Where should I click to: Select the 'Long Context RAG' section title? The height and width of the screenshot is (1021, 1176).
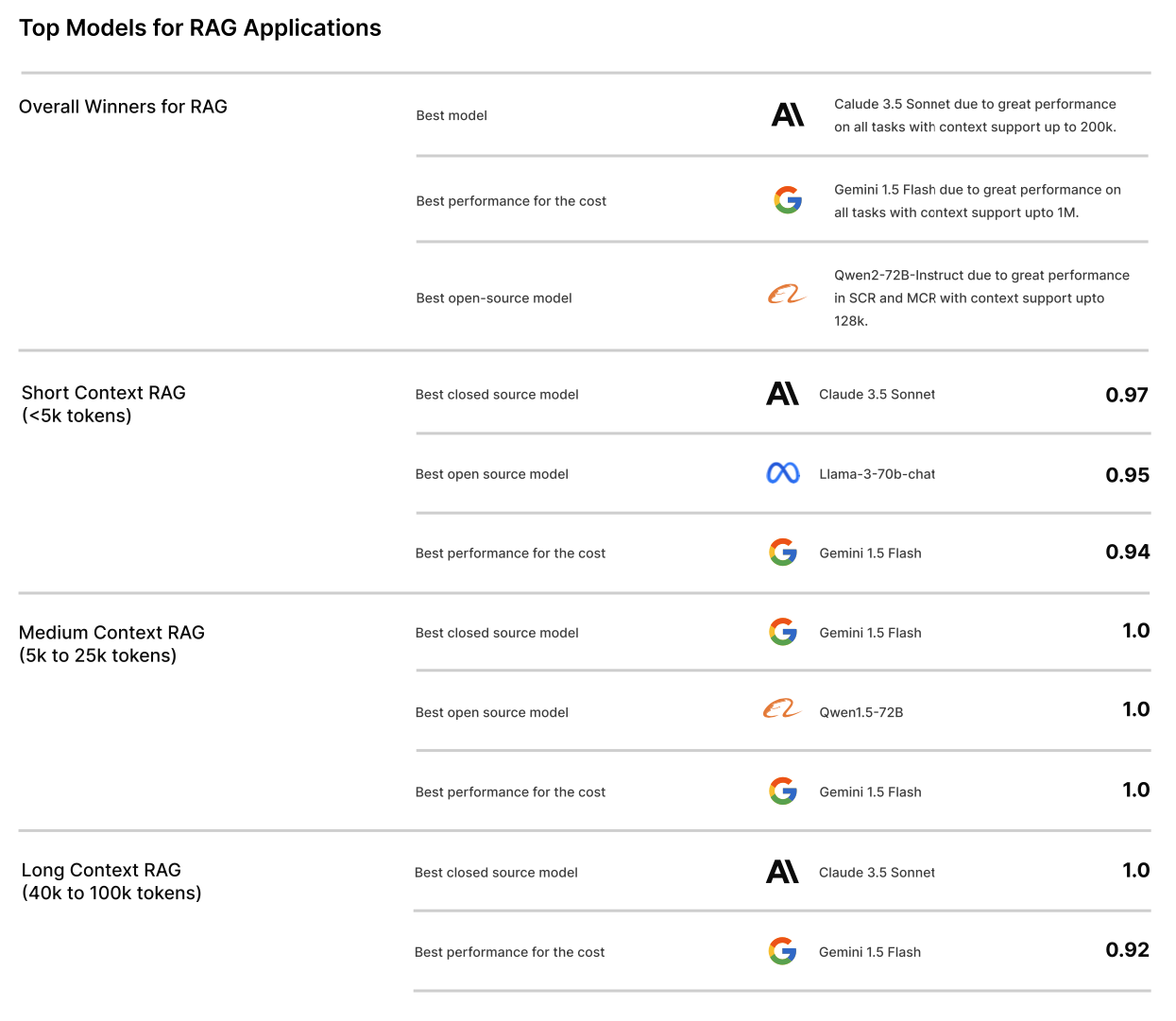point(101,870)
